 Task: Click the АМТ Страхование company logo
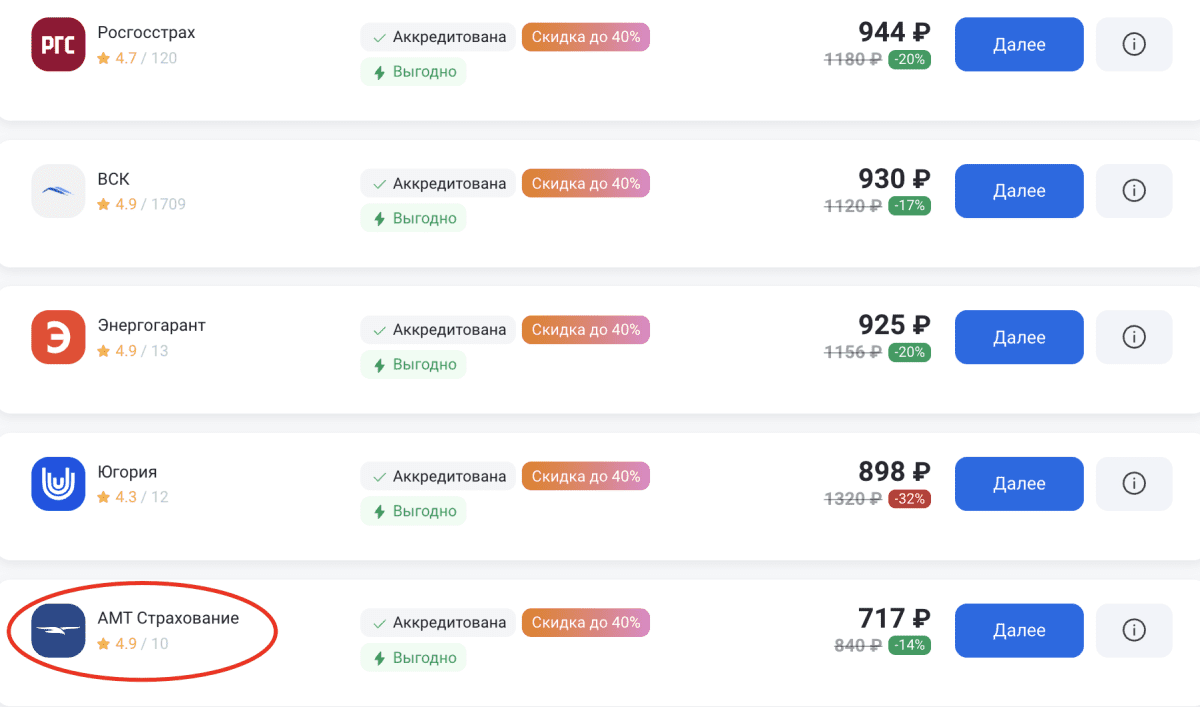coord(58,630)
